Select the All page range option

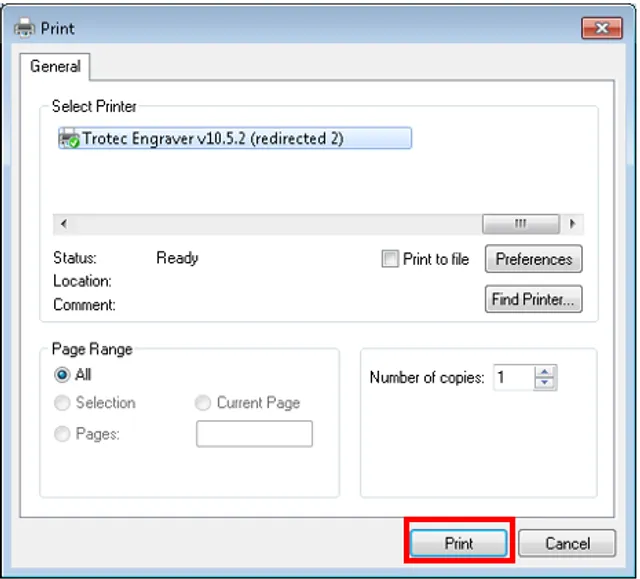point(62,375)
